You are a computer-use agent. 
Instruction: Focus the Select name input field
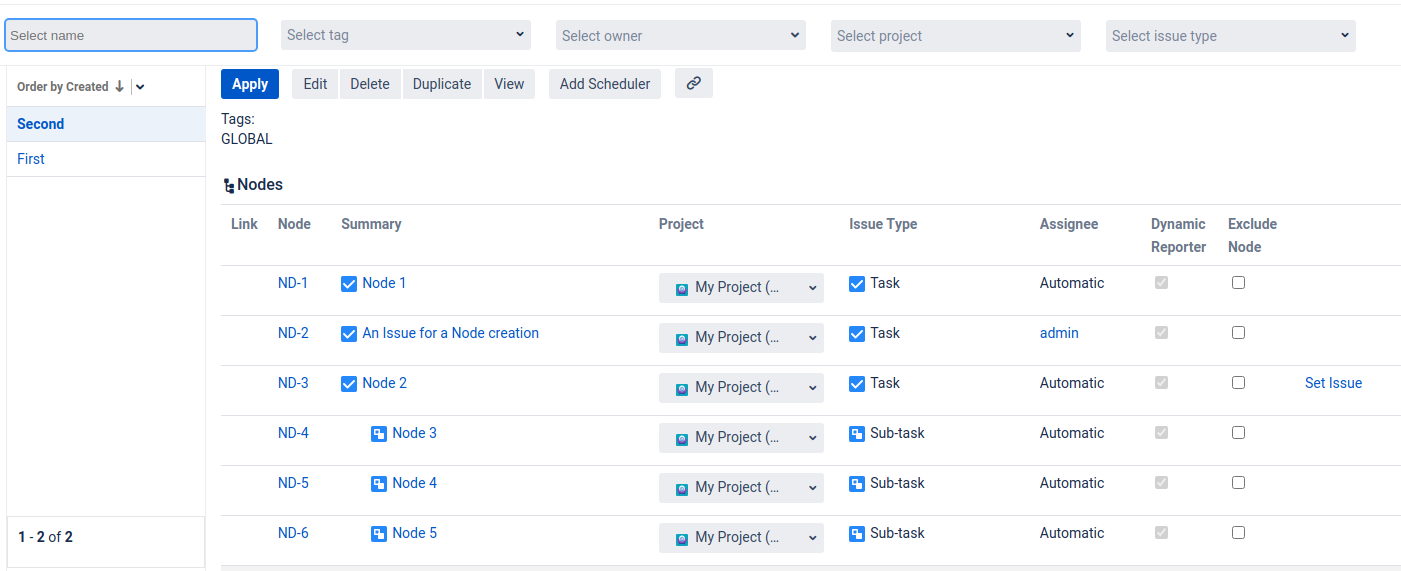(x=131, y=36)
